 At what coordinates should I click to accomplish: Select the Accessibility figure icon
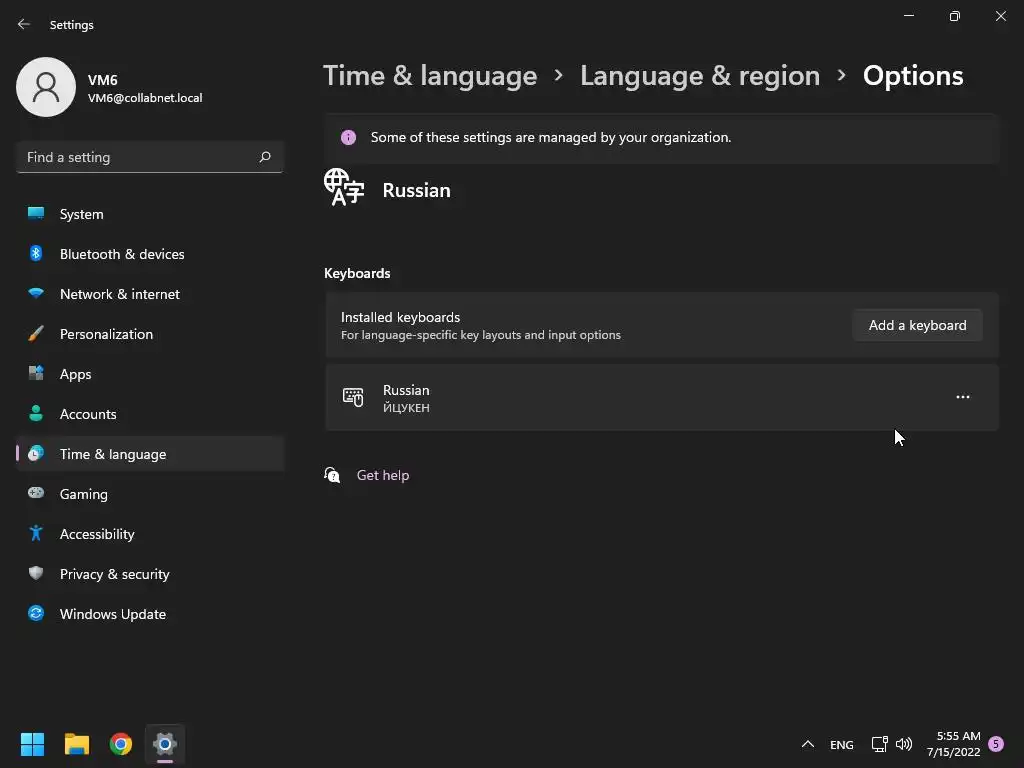(x=36, y=534)
